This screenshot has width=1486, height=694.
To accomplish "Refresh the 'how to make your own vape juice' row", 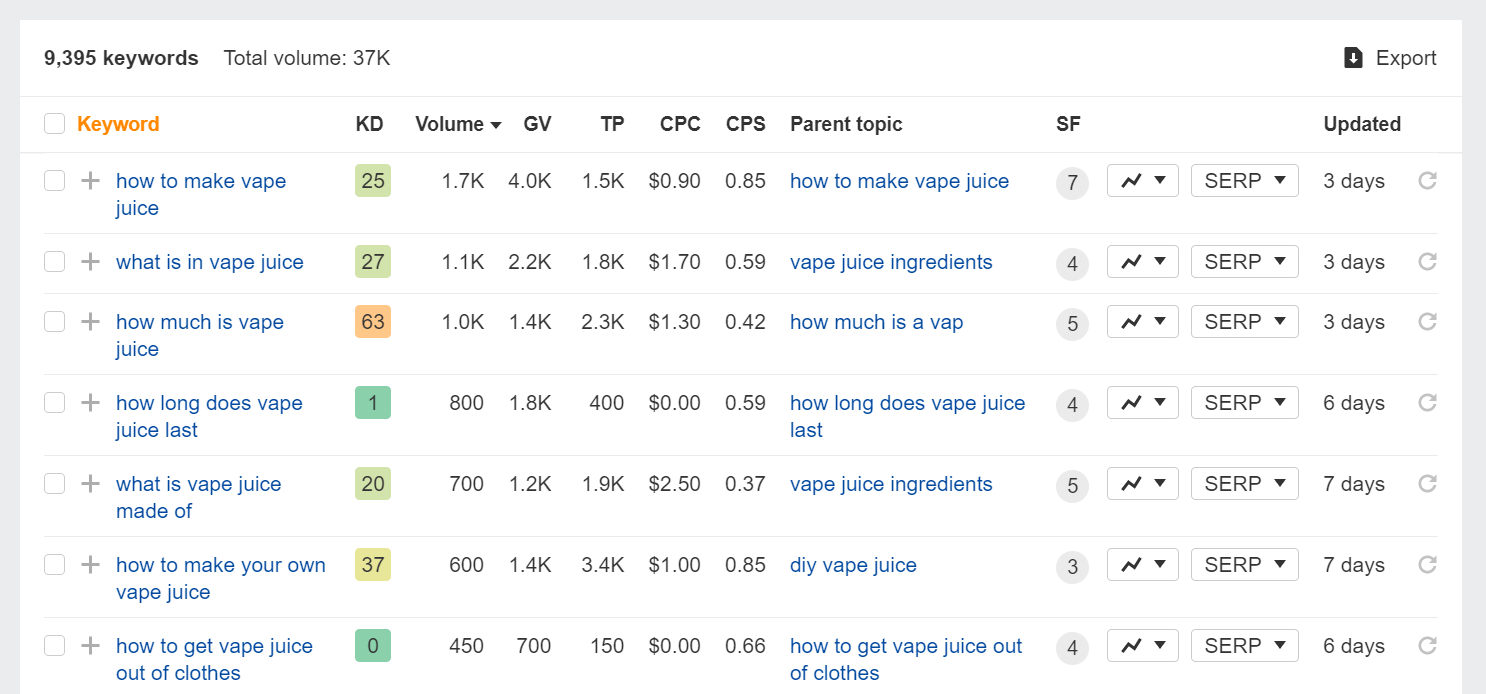I will 1428,565.
